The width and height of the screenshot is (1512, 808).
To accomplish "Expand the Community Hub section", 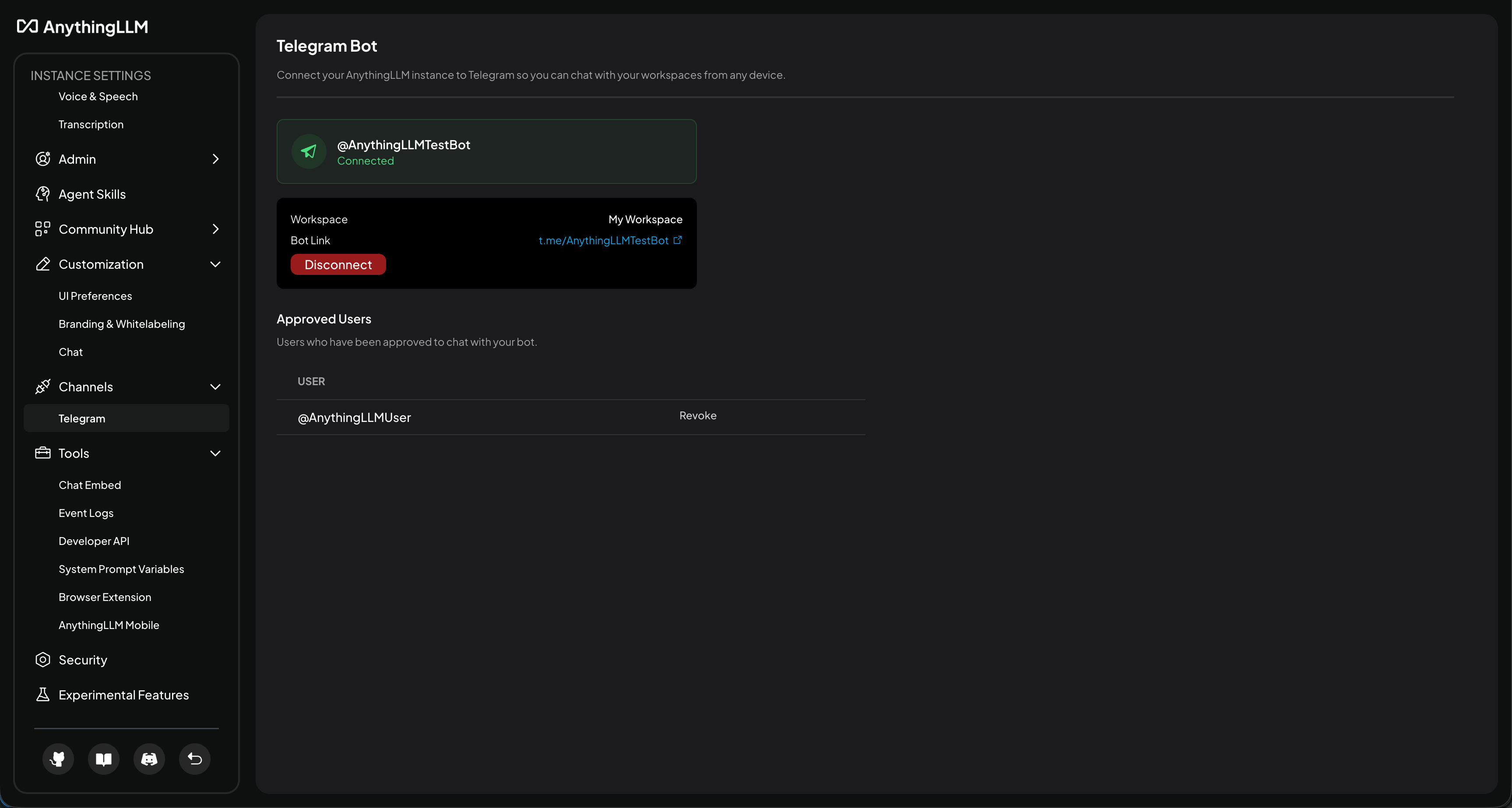I will (215, 229).
